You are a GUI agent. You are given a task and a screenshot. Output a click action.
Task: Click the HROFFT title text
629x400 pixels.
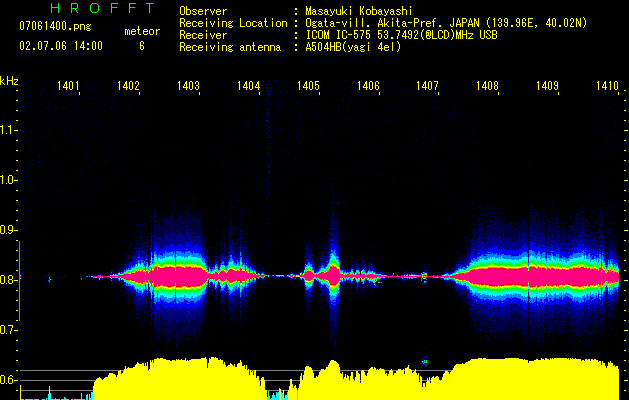click(103, 8)
